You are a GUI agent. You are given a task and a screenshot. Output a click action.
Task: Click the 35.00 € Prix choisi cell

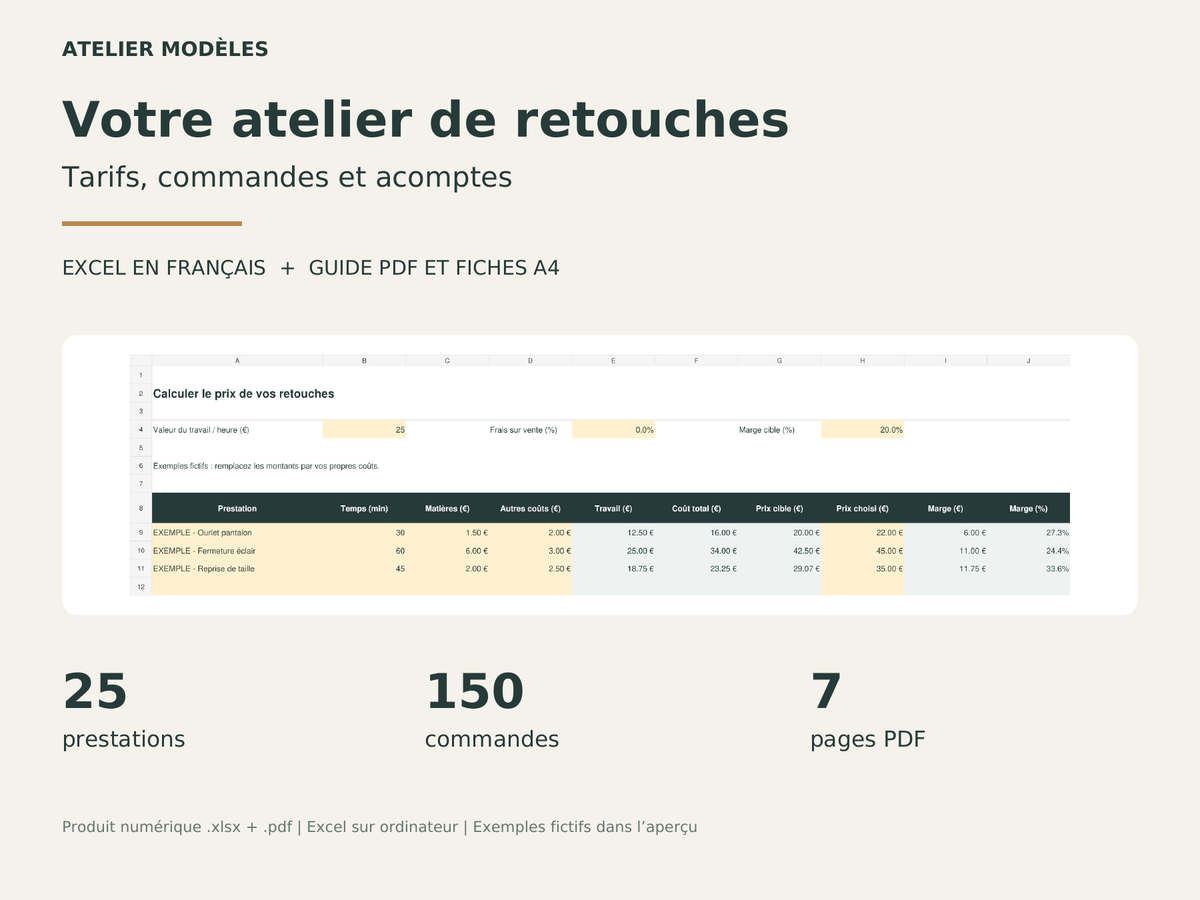click(x=862, y=569)
